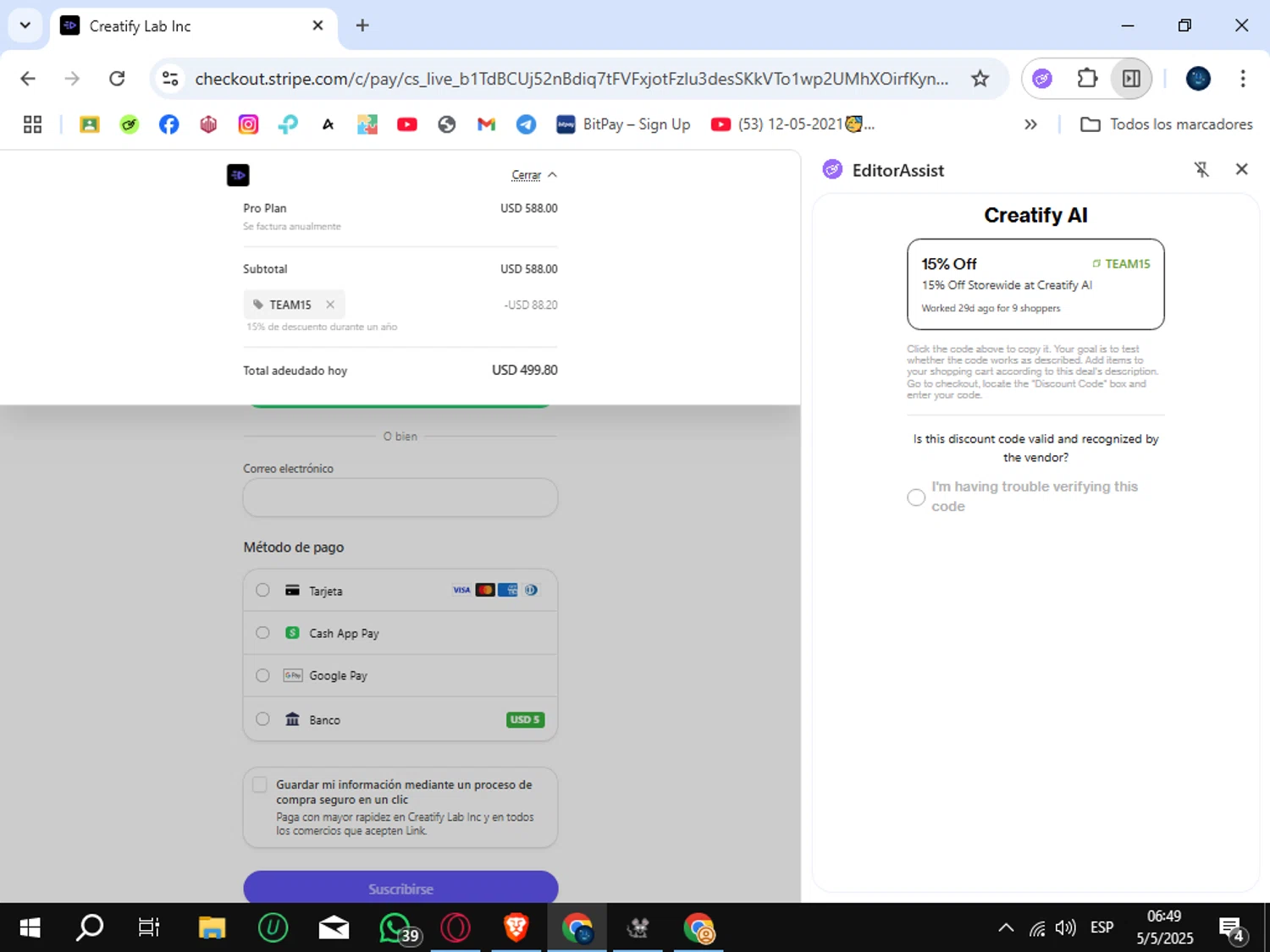Open the EditorAssist extension icon in toolbar
Image resolution: width=1270 pixels, height=952 pixels.
point(1042,79)
